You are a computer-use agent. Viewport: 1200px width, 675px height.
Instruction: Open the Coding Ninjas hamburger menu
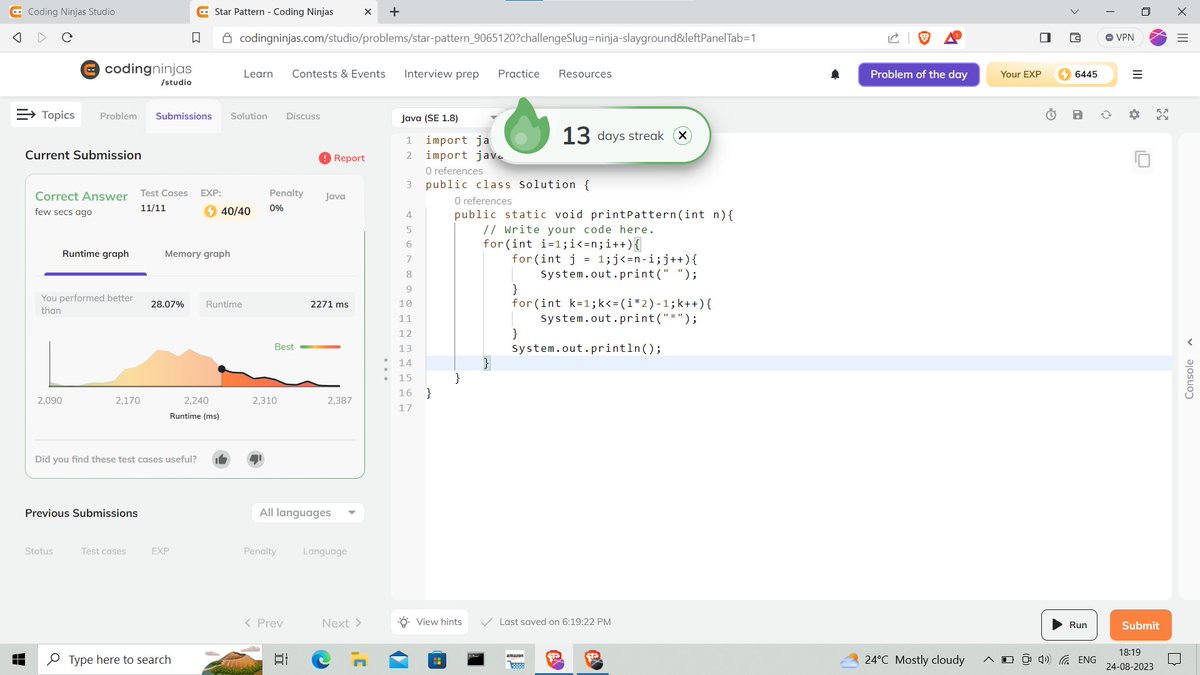tap(1137, 74)
